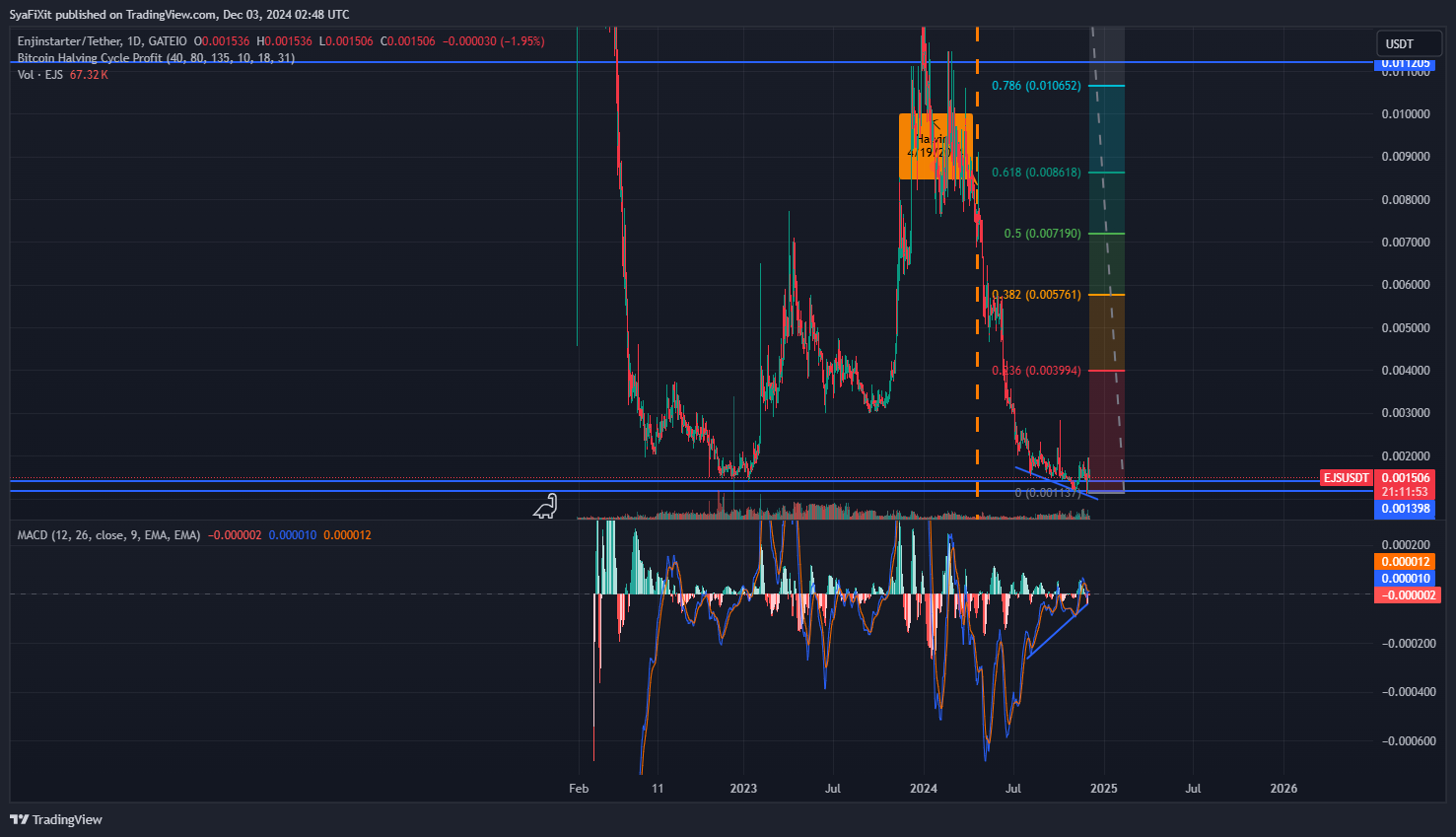Click the red −0.000002 histogram value label
The width and height of the screenshot is (1456, 837).
coord(1407,595)
